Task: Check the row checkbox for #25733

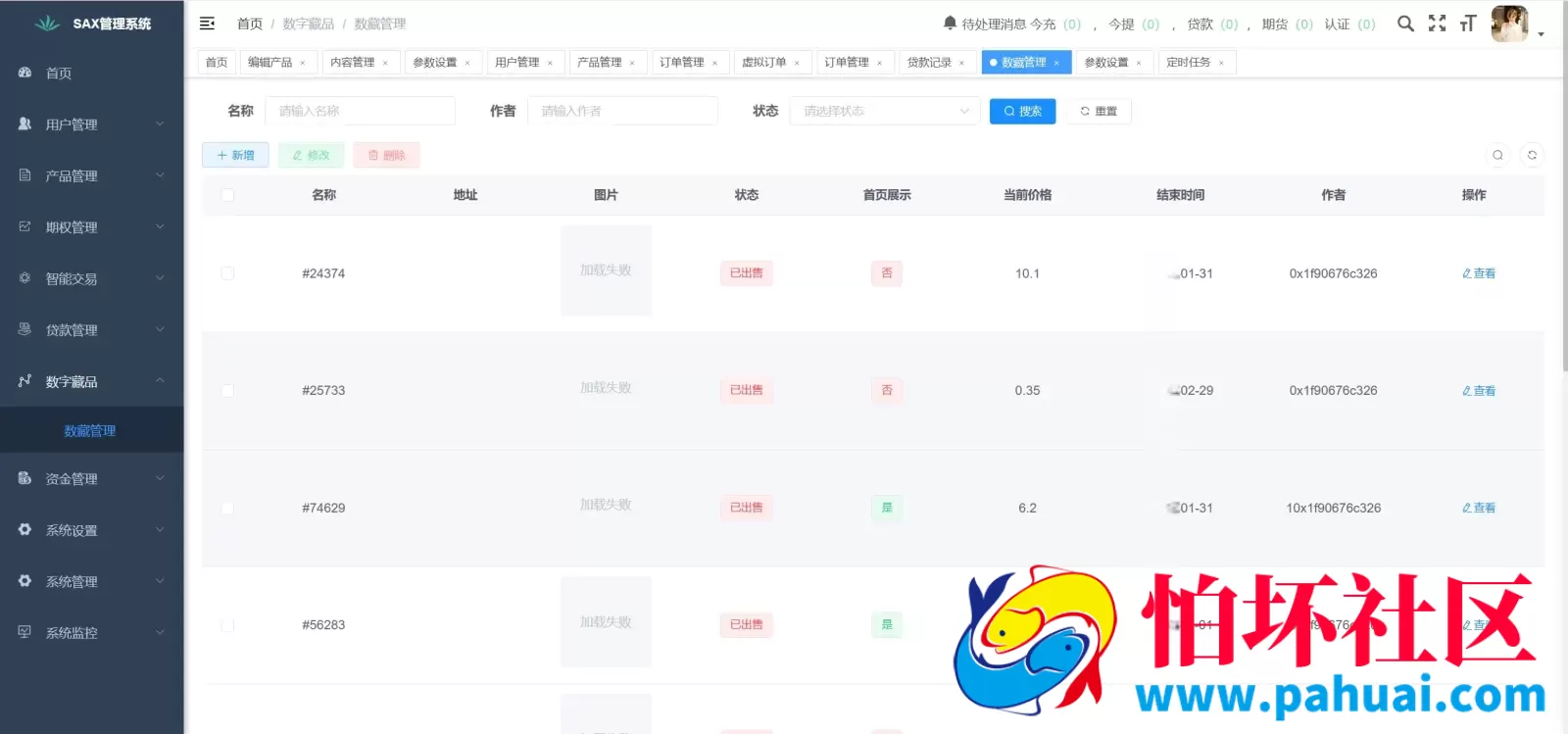Action: click(227, 390)
